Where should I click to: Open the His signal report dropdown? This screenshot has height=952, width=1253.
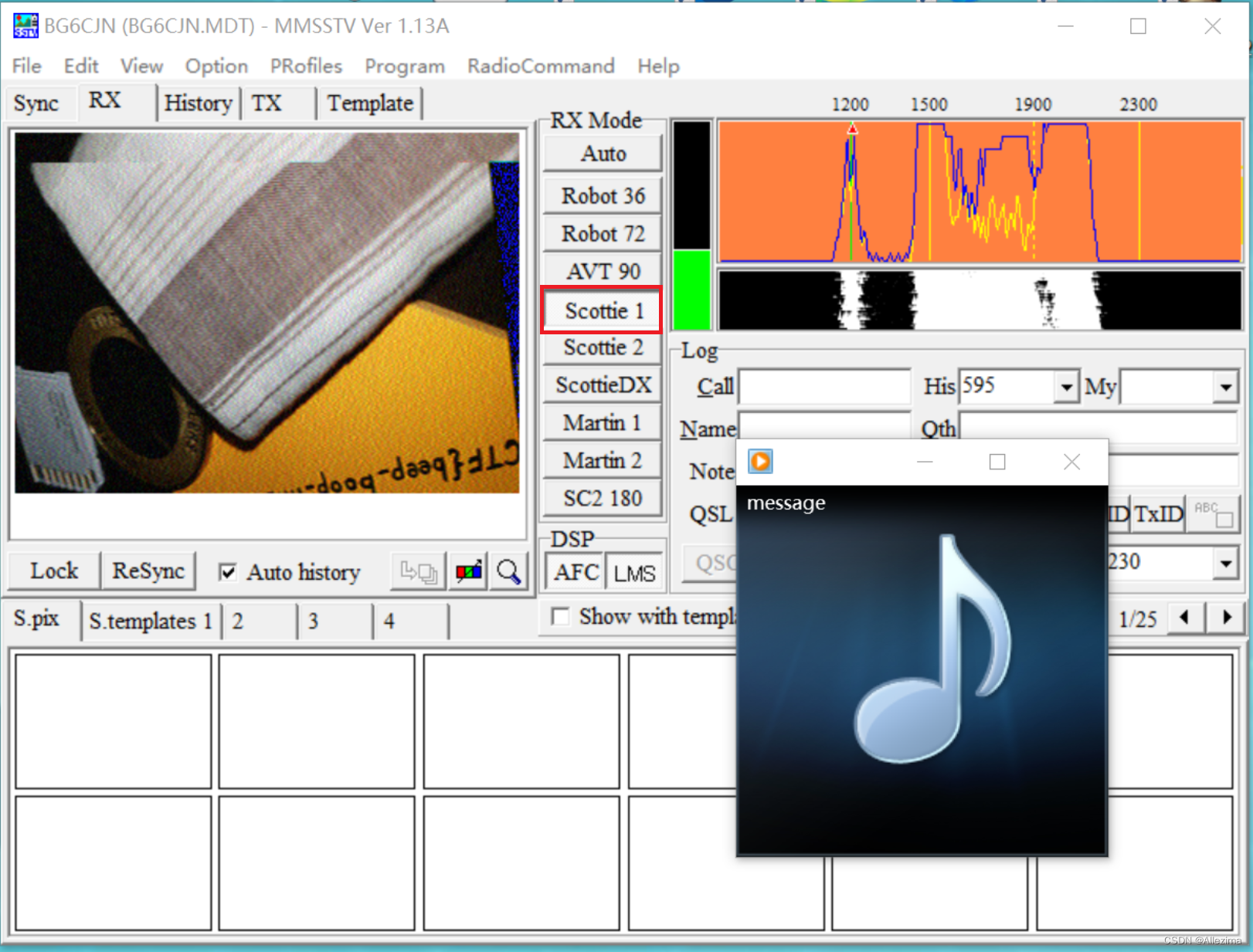(1067, 386)
